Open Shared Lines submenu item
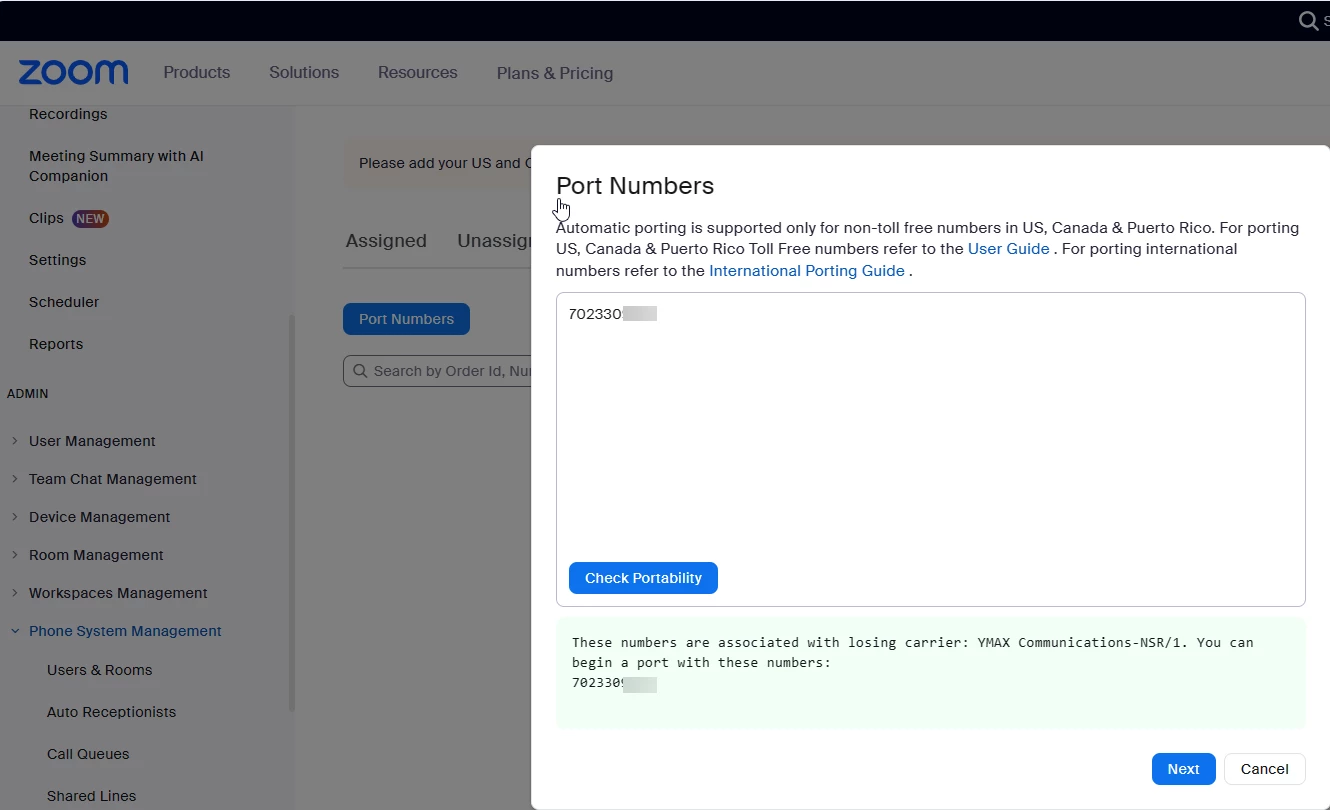This screenshot has height=810, width=1330. (x=91, y=796)
